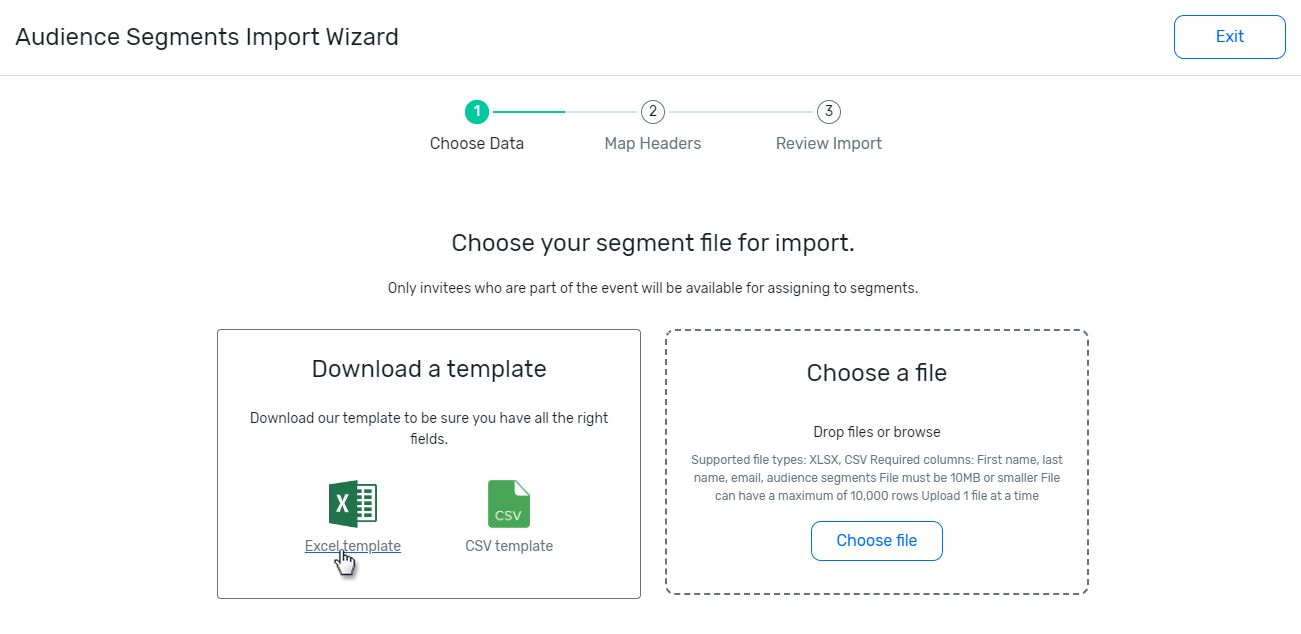
Task: Click the green Excel spreadsheet icon
Action: click(352, 504)
